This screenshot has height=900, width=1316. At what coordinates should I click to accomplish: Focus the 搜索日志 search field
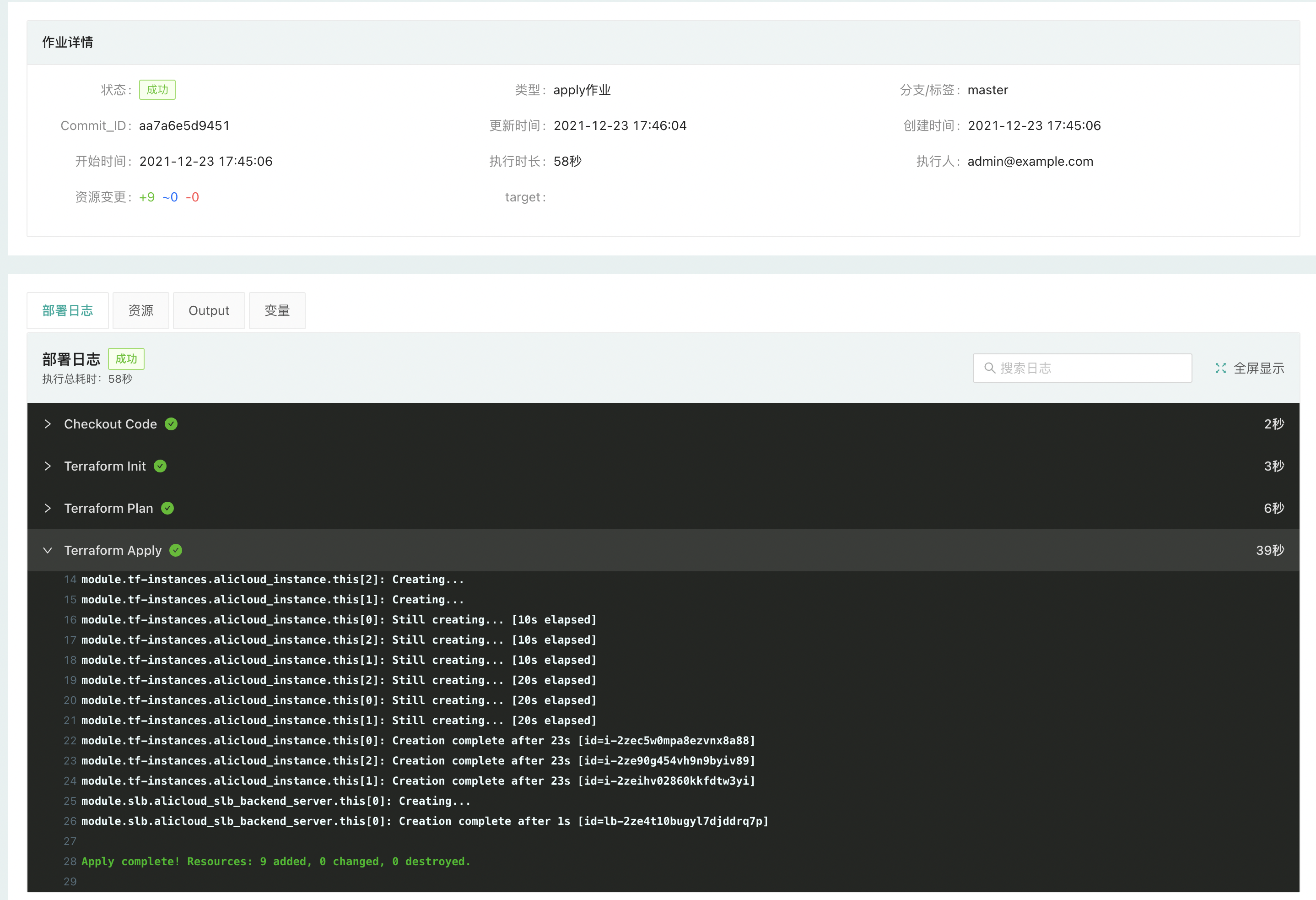(x=1082, y=368)
